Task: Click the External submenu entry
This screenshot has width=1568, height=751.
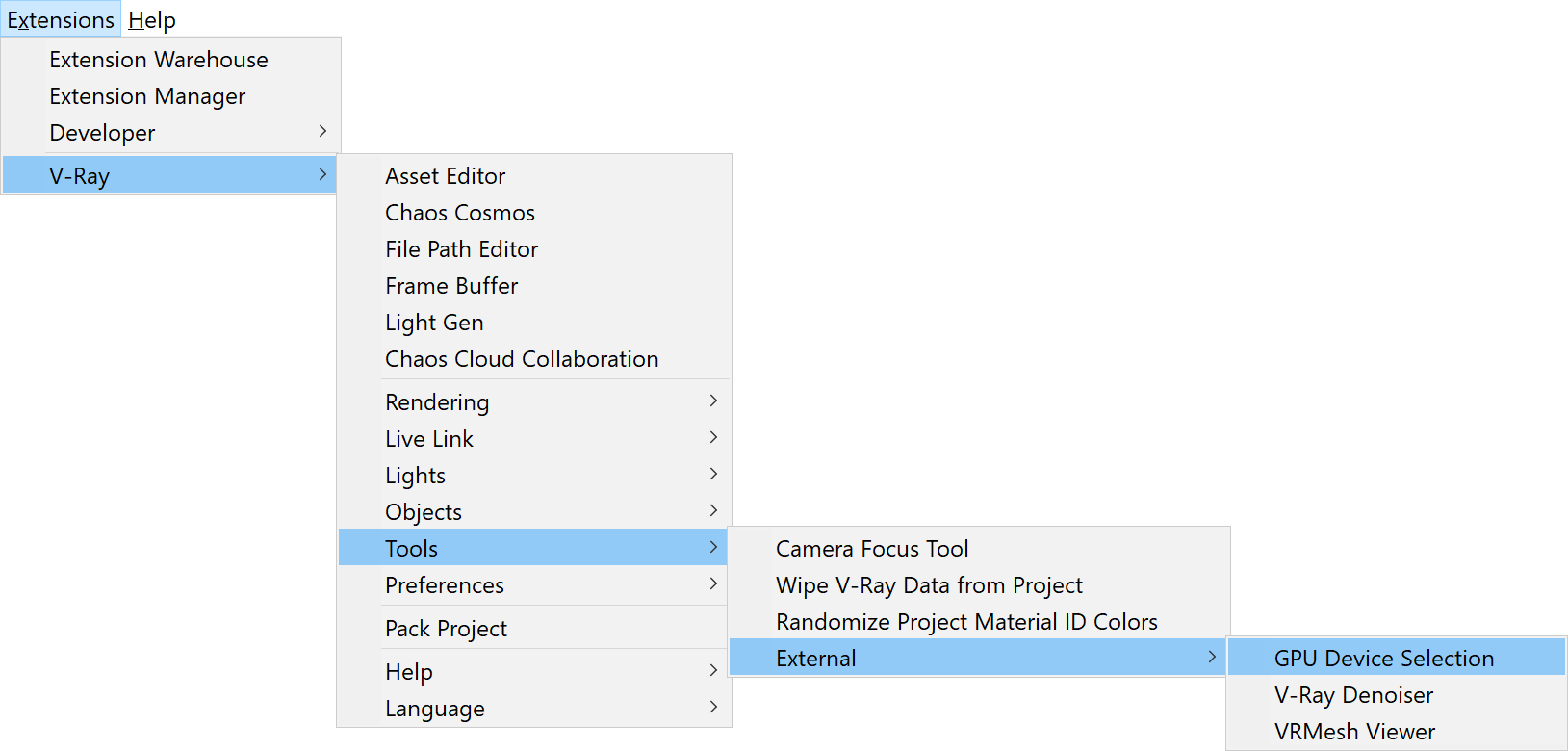Action: [979, 659]
